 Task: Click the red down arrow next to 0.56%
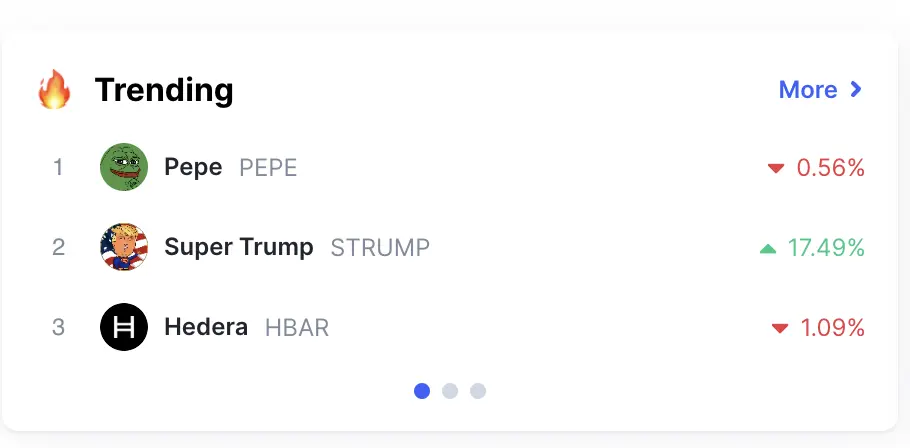pyautogui.click(x=776, y=168)
